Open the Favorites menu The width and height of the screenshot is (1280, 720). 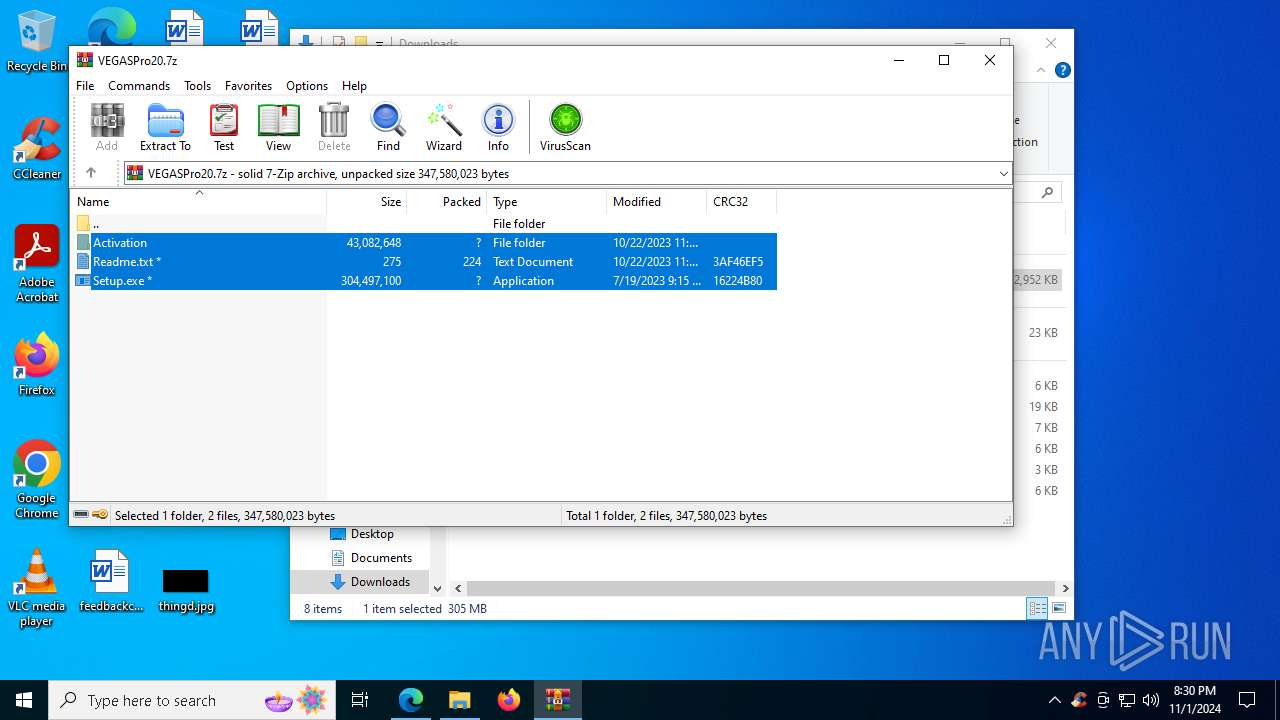coord(248,86)
